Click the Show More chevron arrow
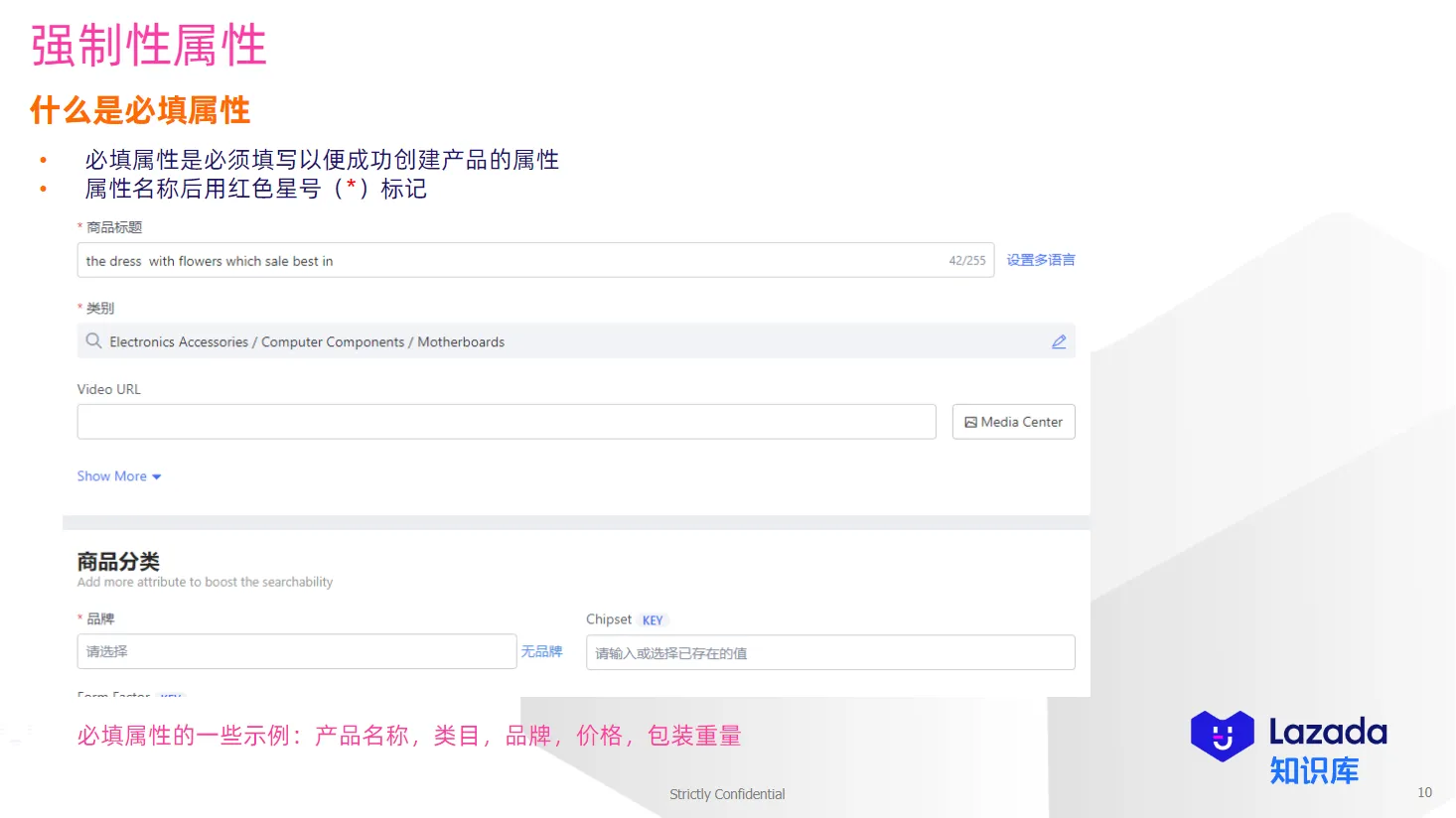 click(157, 477)
